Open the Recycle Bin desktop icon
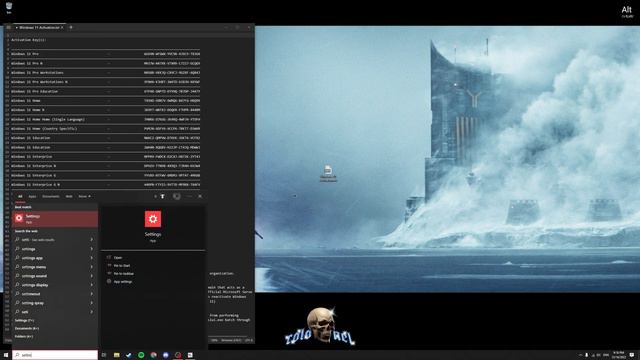The width and height of the screenshot is (640, 360). (x=9, y=8)
